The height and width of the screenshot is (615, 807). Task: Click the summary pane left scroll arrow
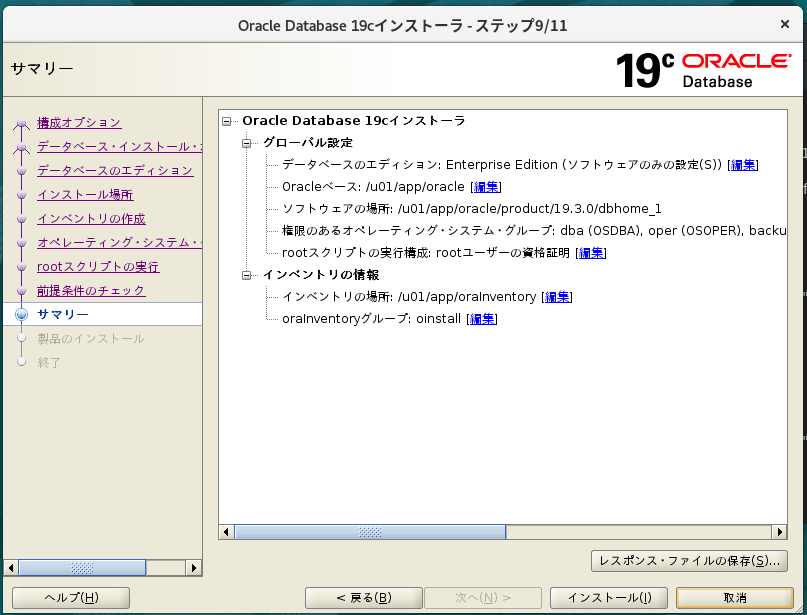point(226,532)
